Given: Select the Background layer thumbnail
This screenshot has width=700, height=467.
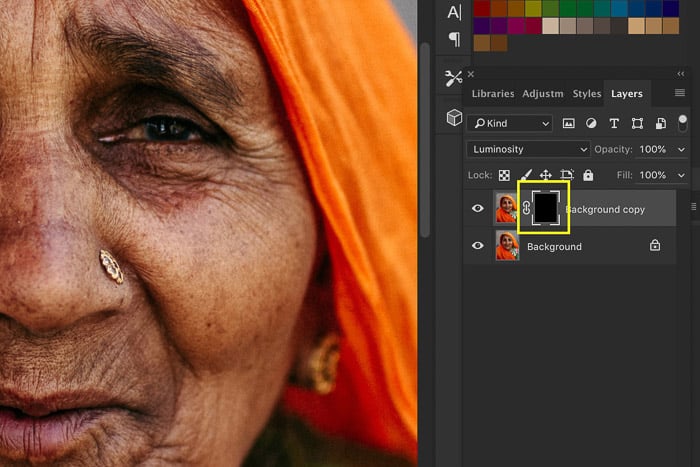Looking at the screenshot, I should (508, 246).
